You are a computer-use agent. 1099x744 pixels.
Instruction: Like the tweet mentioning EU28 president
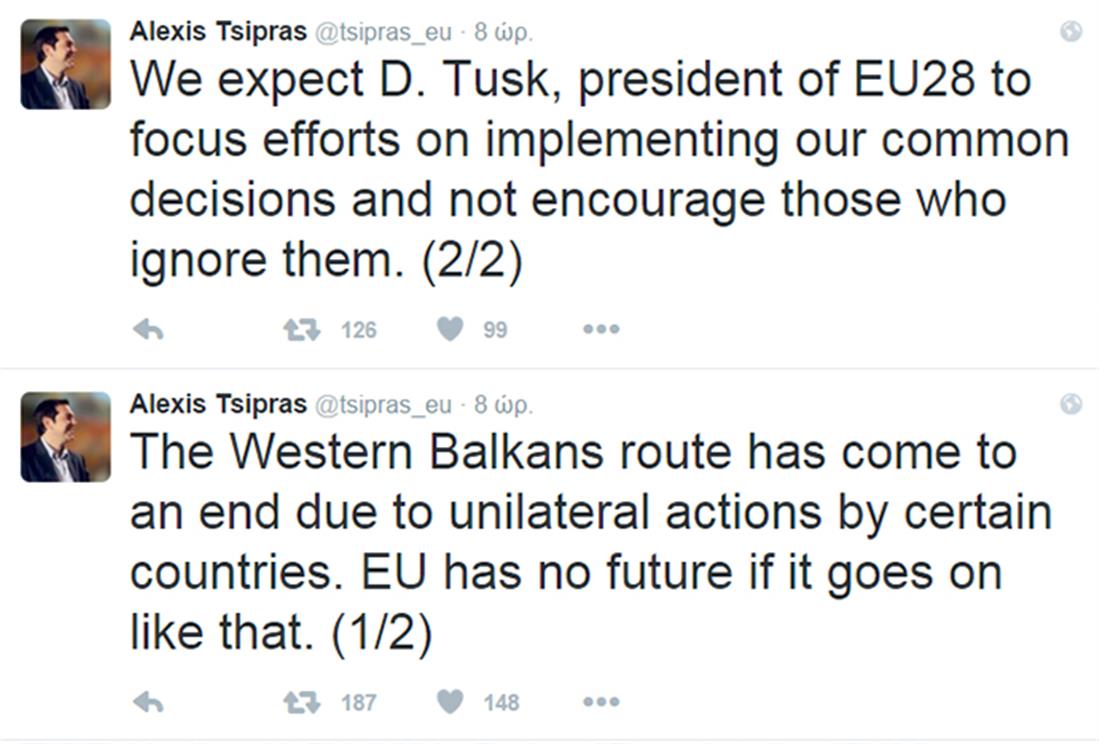click(x=451, y=328)
